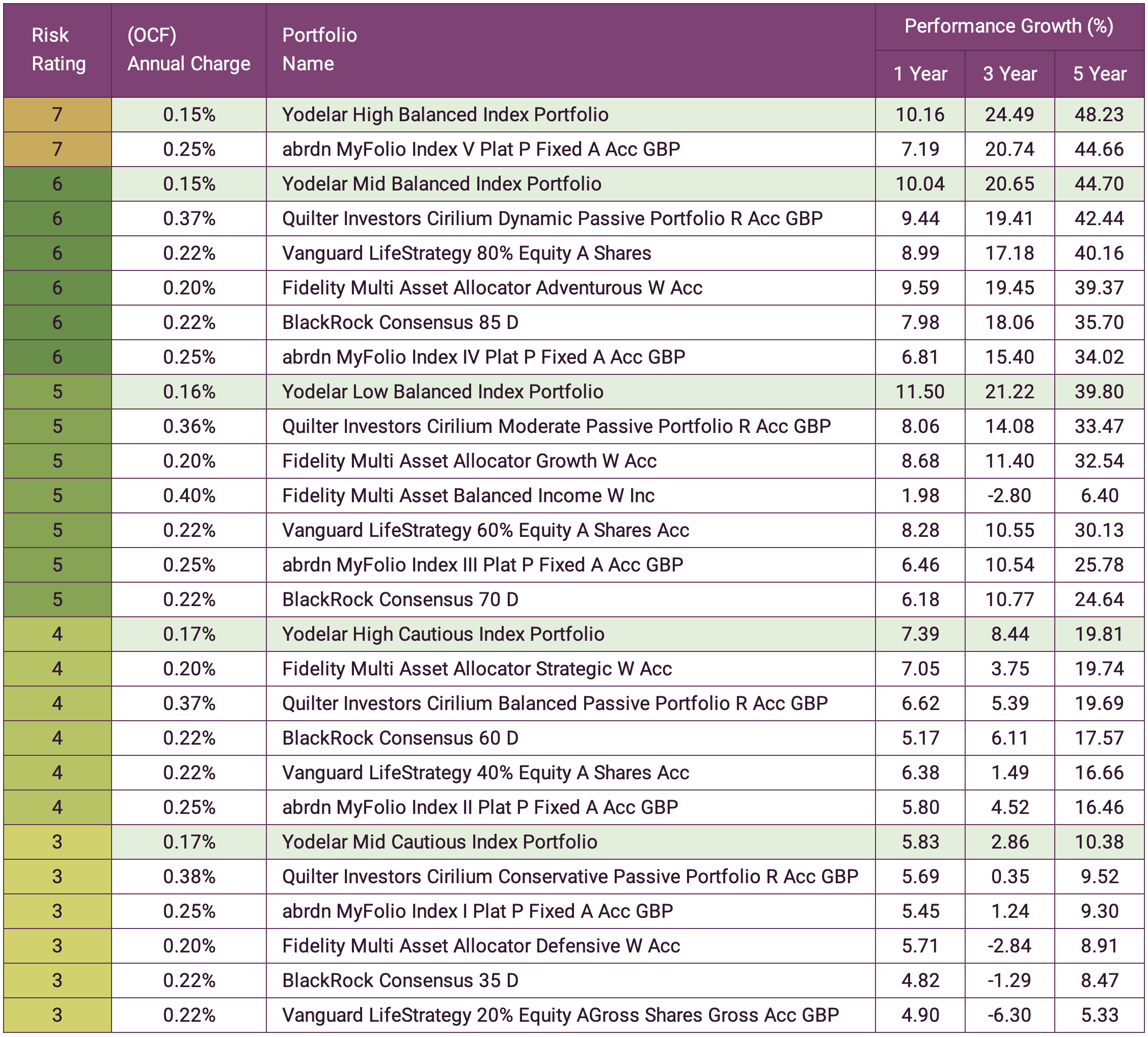Select the Yodelar Mid Cautious Index Portfolio name
1148x1037 pixels.
pyautogui.click(x=444, y=842)
